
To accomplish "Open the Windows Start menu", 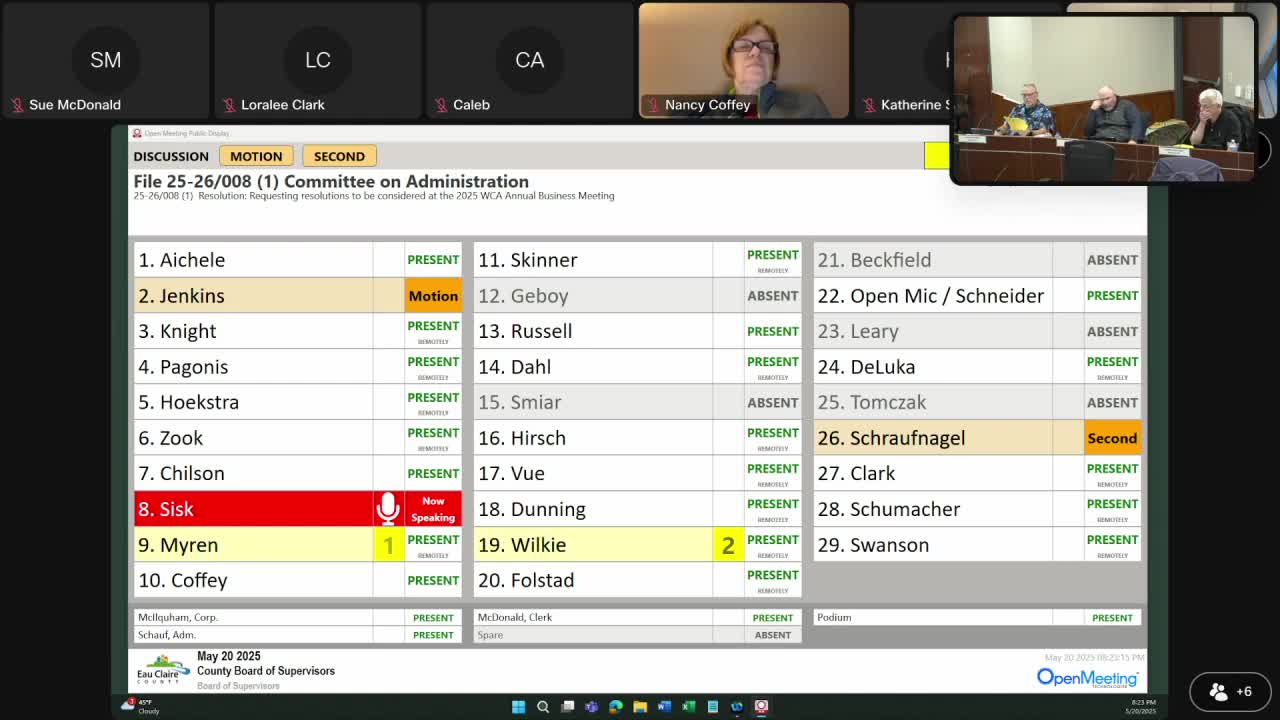I will click(x=518, y=707).
